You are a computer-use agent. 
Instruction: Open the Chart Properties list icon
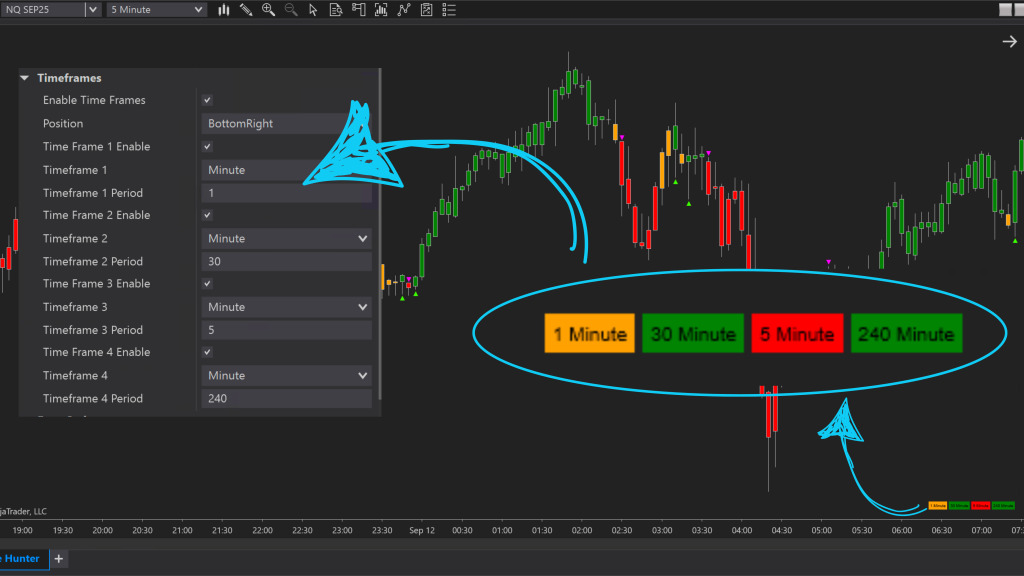447,10
